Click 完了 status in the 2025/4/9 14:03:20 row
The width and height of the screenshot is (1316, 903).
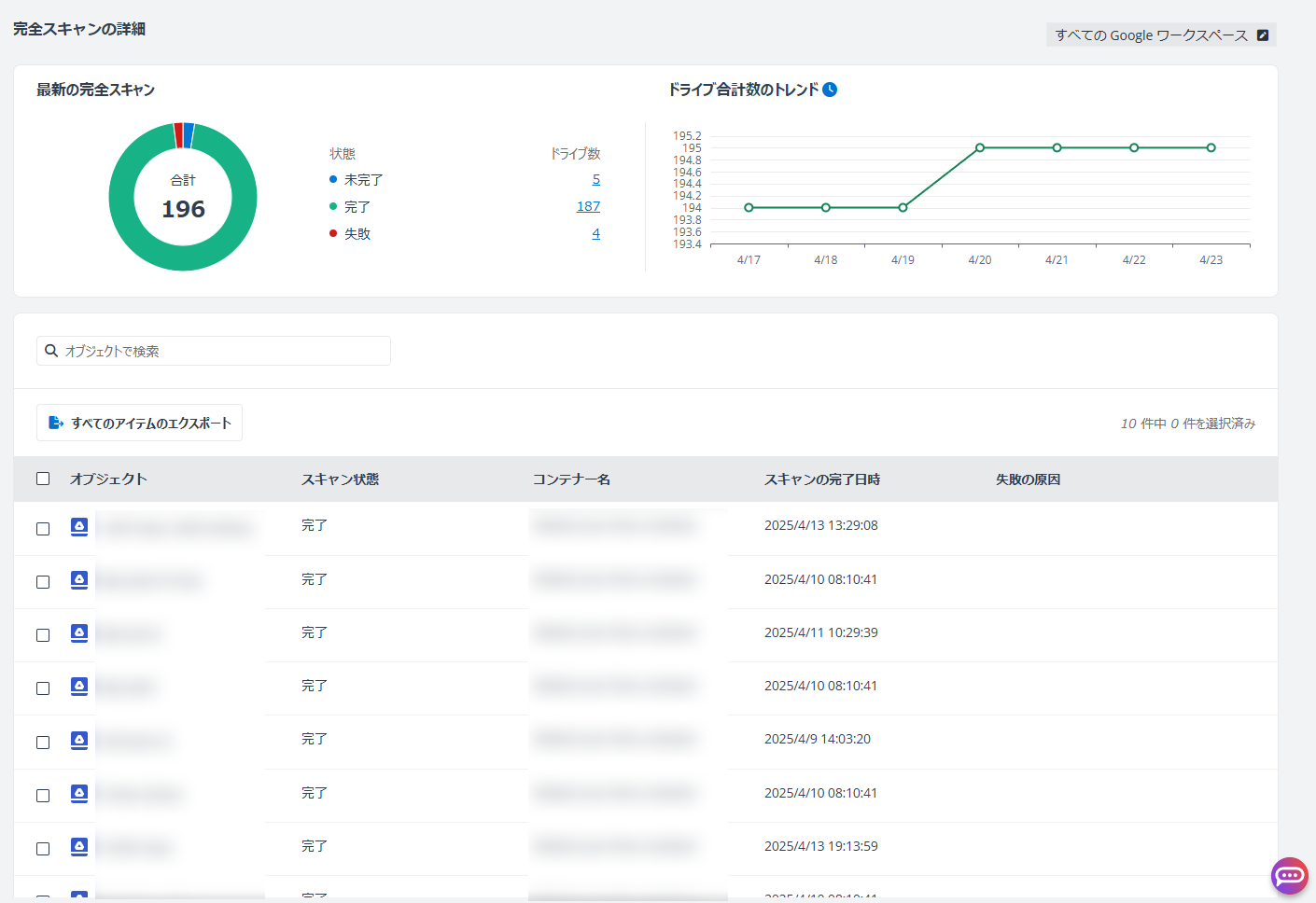(x=315, y=739)
